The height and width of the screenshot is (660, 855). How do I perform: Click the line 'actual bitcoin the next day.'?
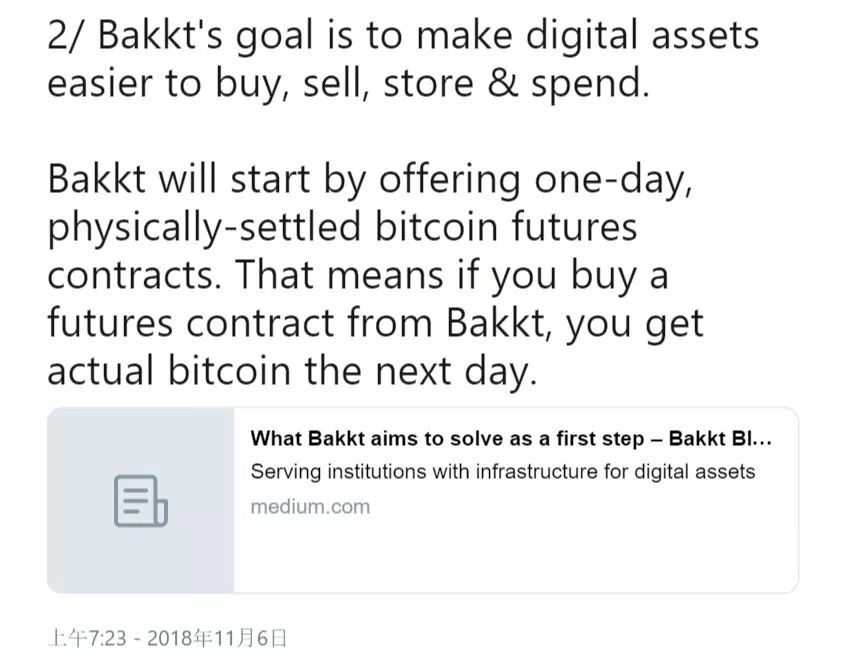[292, 371]
